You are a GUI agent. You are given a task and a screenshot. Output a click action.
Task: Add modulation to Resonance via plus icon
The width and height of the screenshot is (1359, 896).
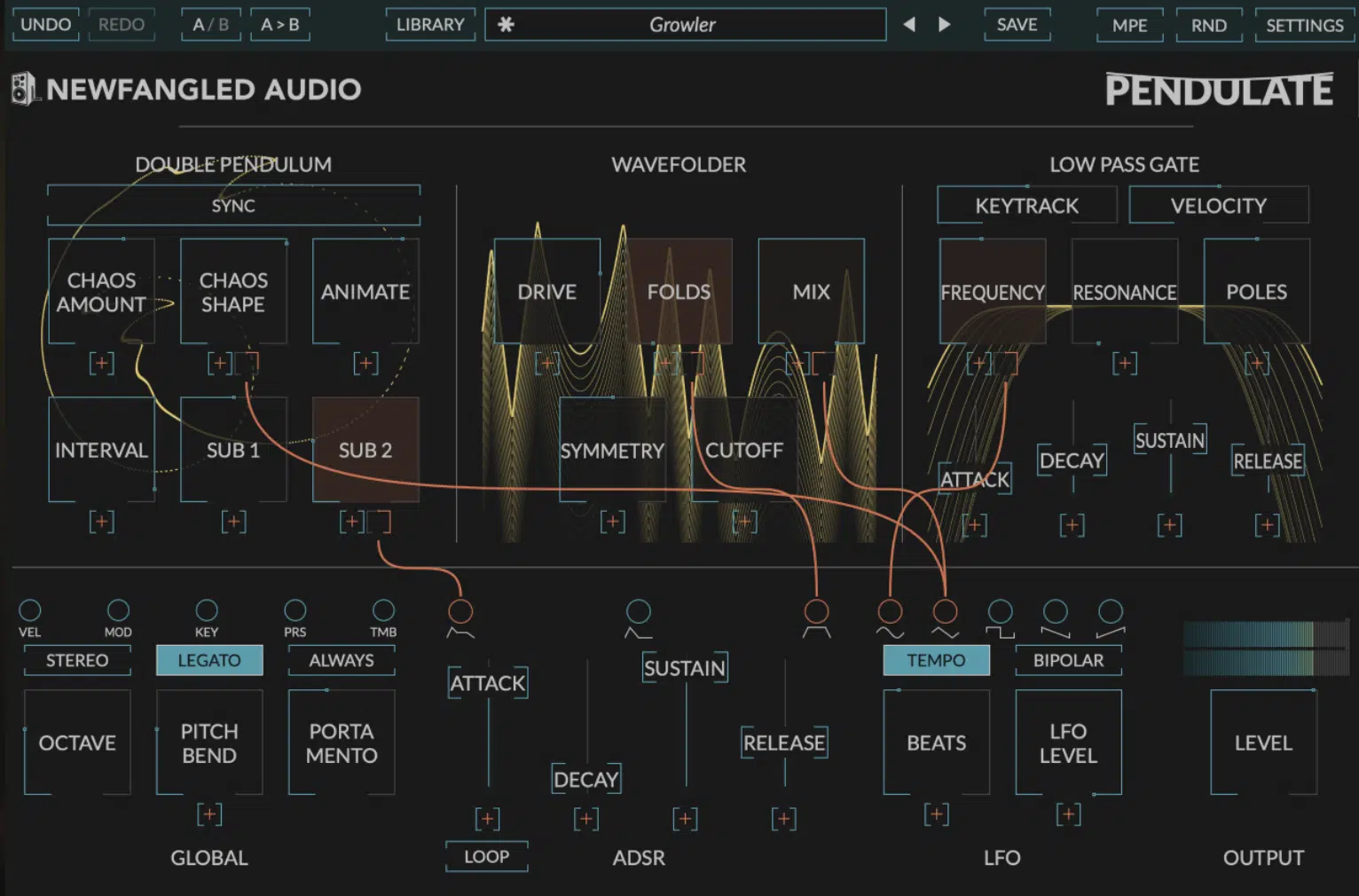[x=1125, y=364]
